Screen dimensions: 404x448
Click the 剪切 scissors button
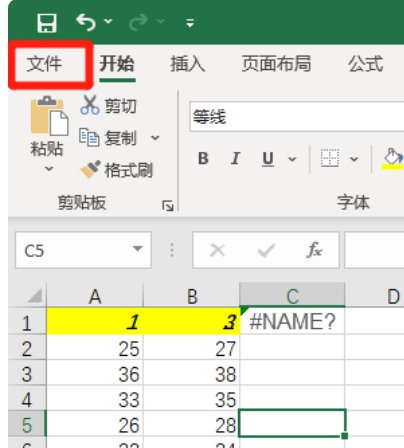point(108,106)
